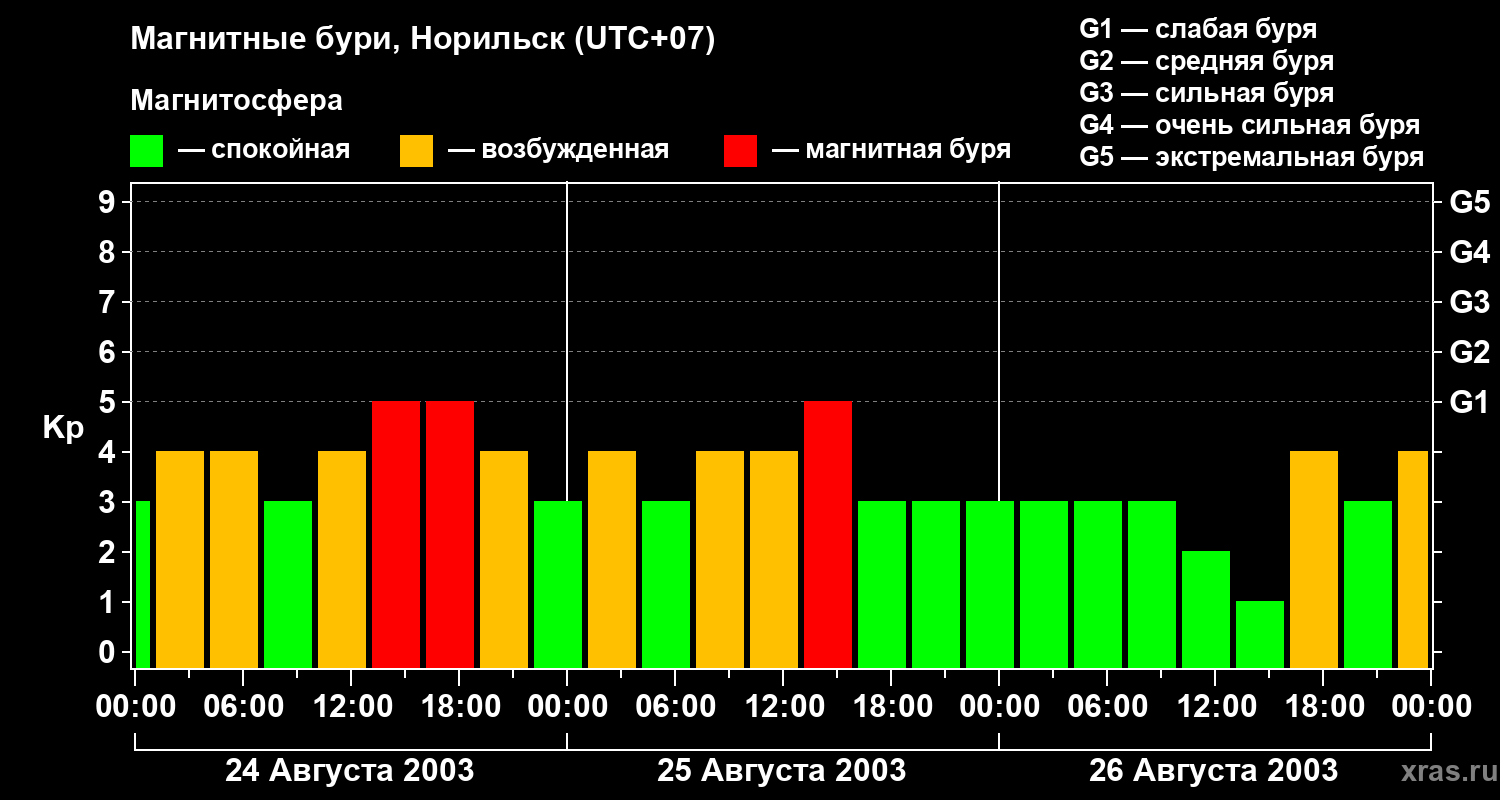Click the 'G4' label on the right axis
The image size is (1500, 800).
[x=1469, y=253]
